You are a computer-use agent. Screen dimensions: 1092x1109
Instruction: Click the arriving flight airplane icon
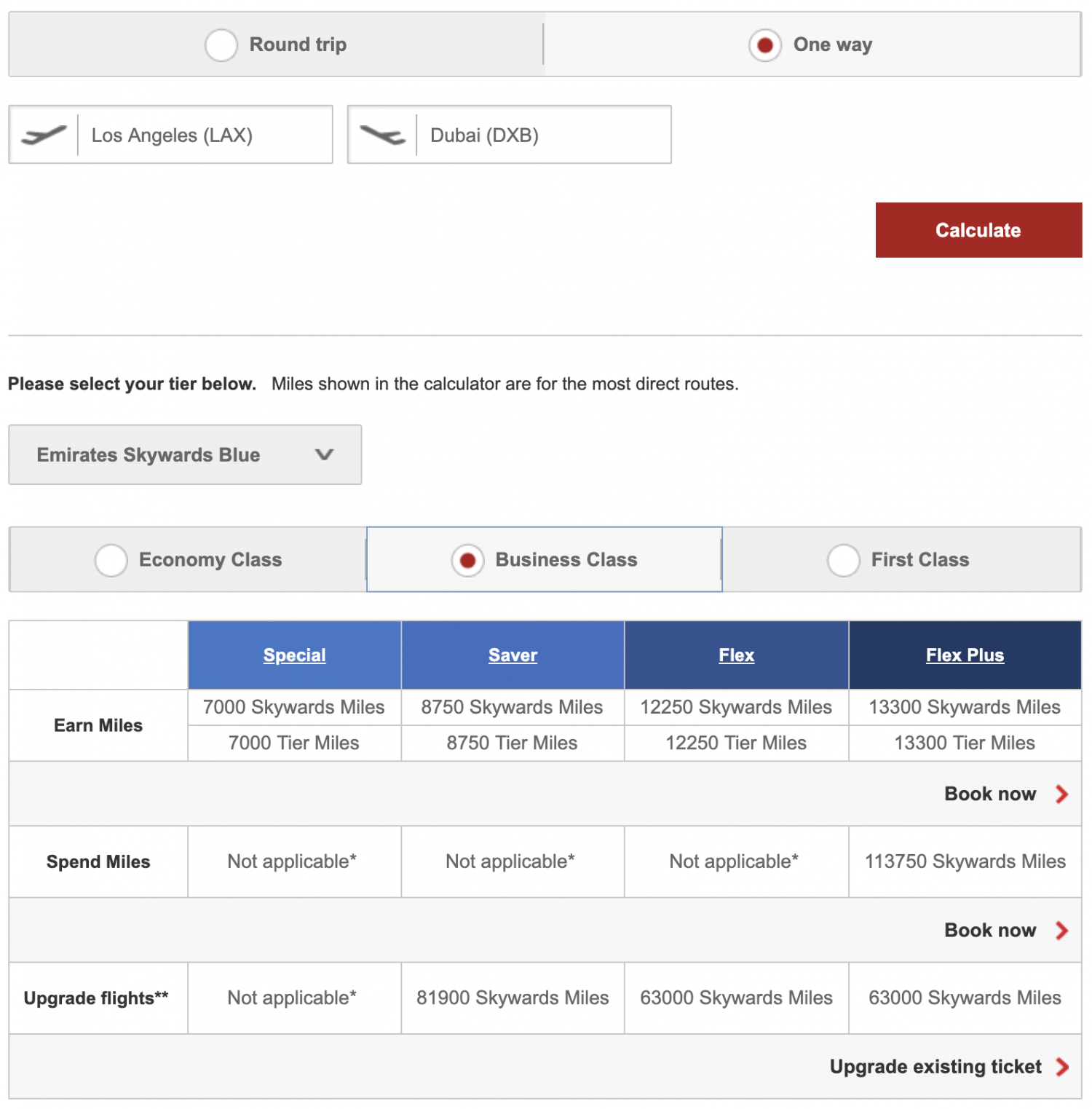[381, 134]
